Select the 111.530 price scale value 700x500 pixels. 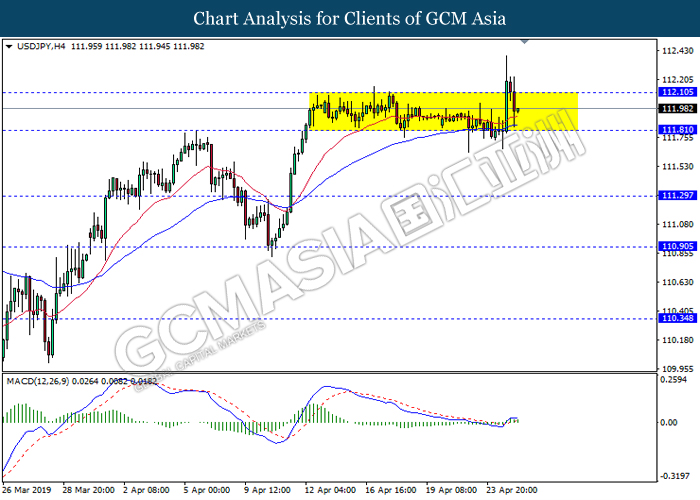pyautogui.click(x=678, y=167)
